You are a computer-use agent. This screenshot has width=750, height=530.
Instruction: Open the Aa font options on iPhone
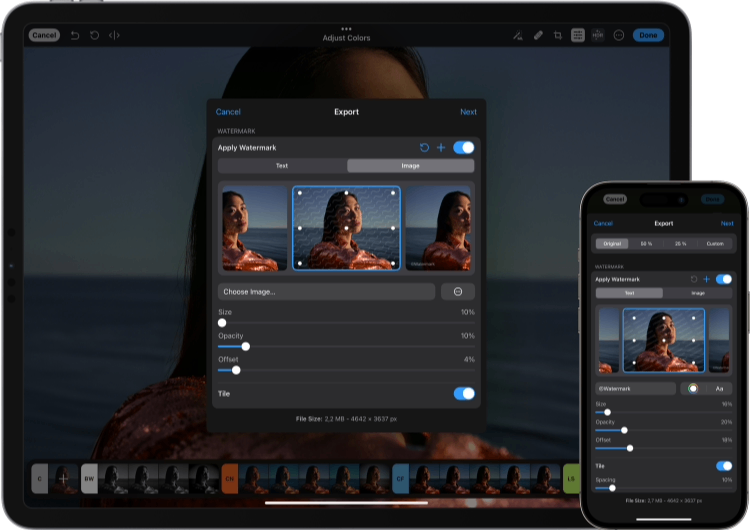pos(718,388)
